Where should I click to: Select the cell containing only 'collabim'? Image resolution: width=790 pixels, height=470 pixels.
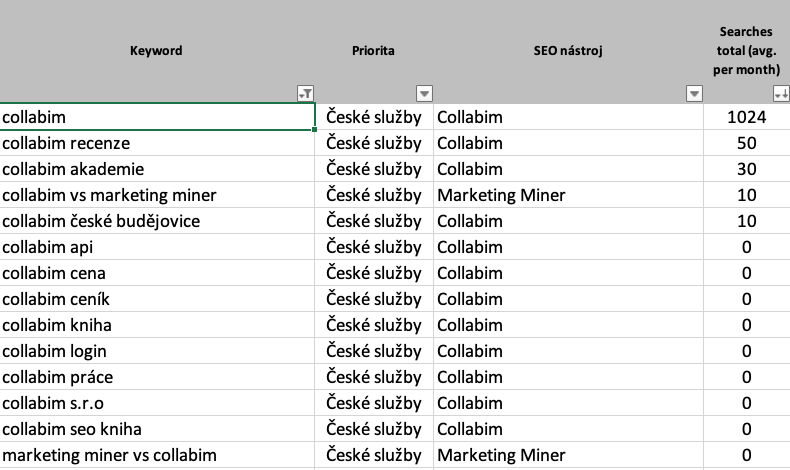pyautogui.click(x=157, y=117)
